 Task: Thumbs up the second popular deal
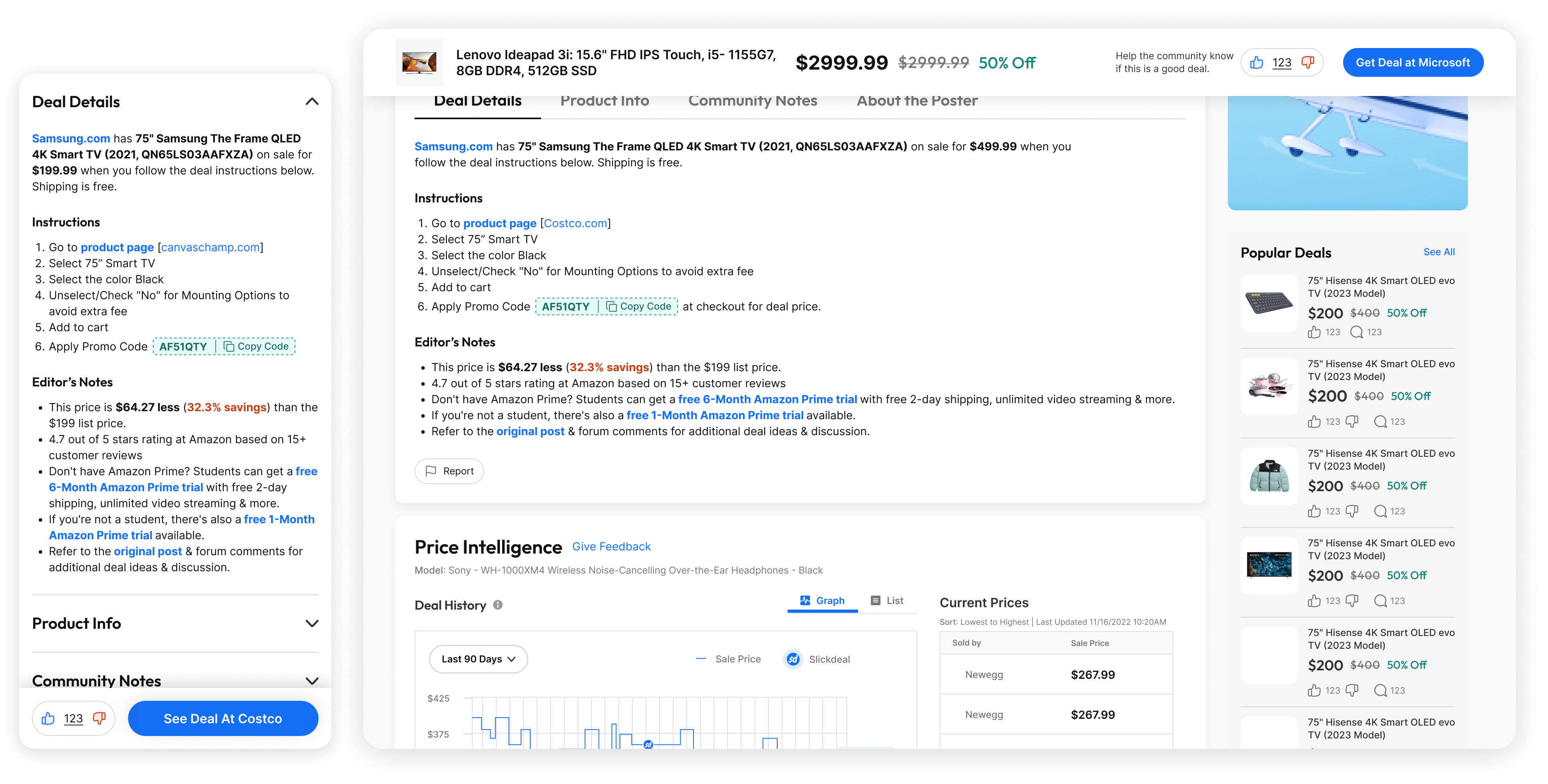(x=1314, y=422)
